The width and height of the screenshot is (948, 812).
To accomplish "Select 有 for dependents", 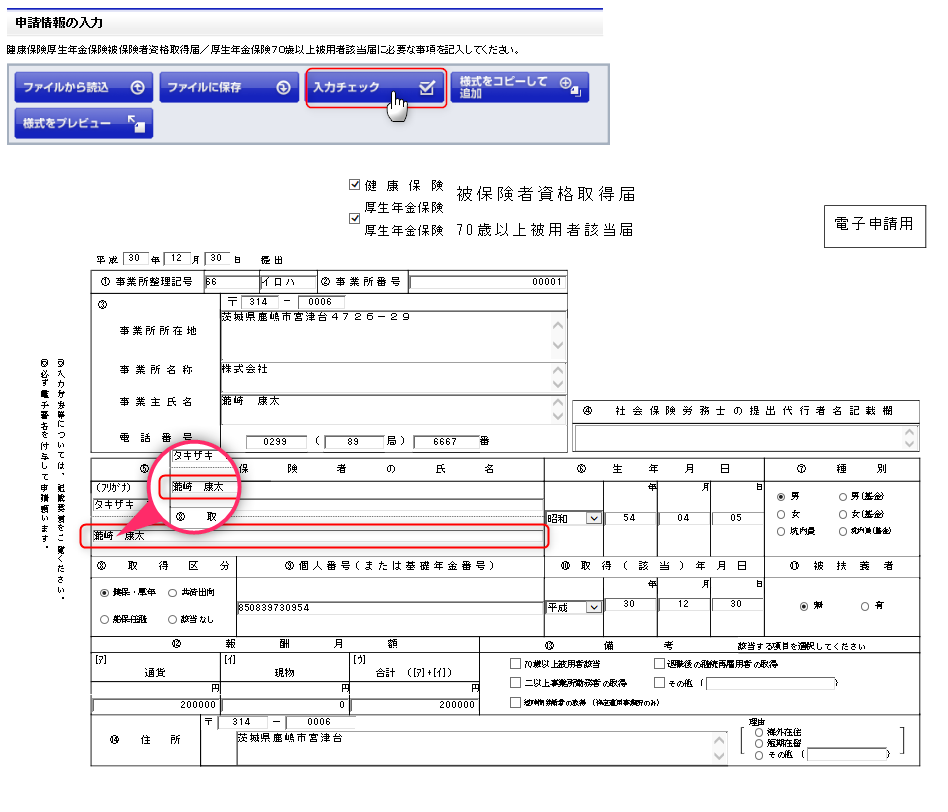I will 865,606.
